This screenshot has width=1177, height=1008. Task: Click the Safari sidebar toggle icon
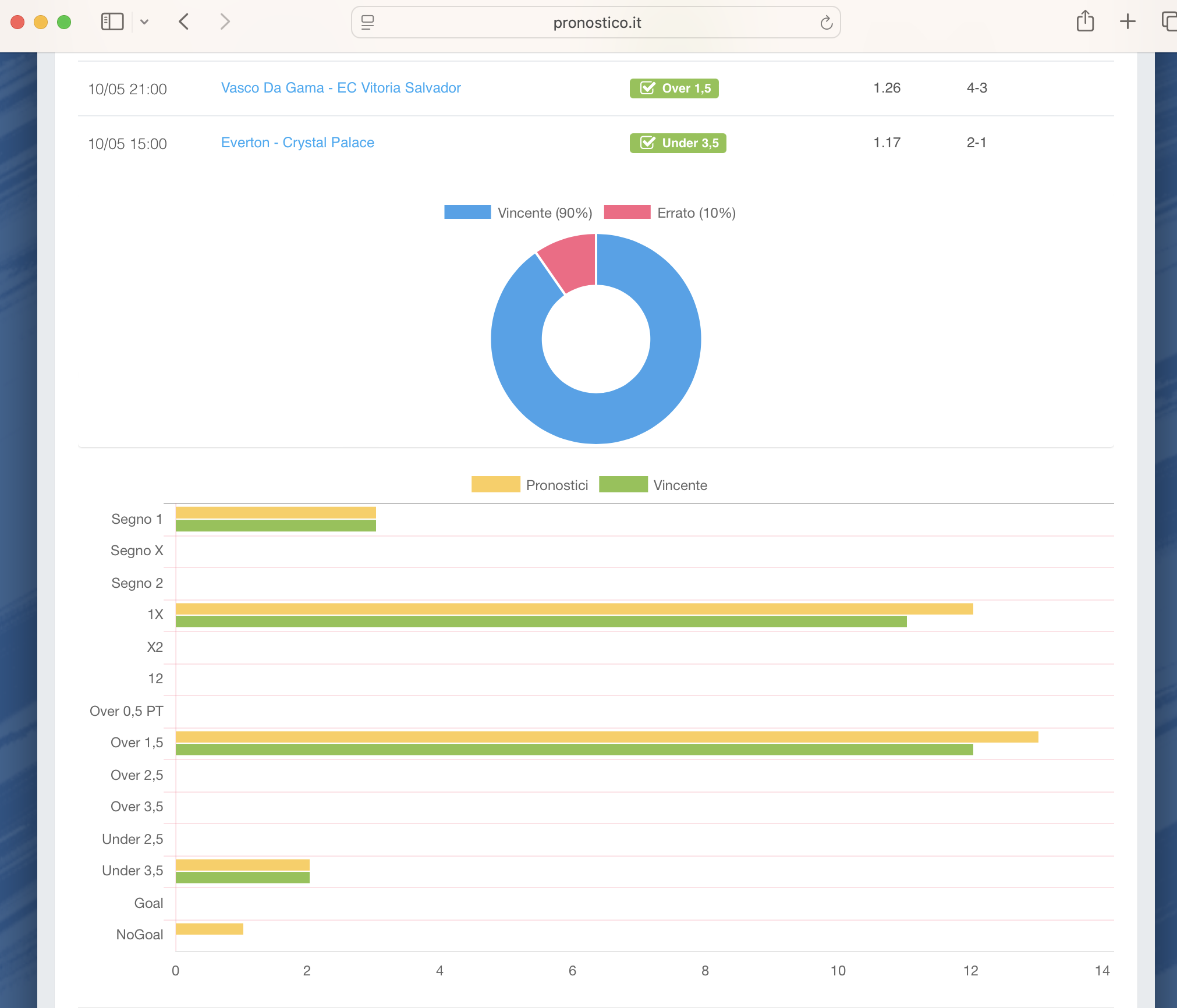(112, 22)
